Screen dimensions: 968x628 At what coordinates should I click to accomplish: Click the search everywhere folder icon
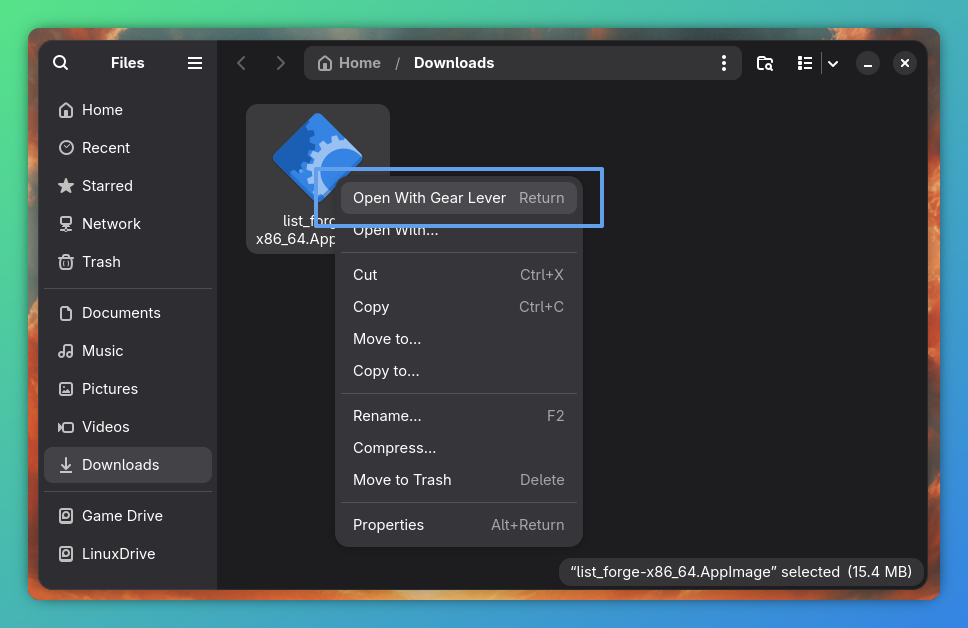[x=765, y=63]
